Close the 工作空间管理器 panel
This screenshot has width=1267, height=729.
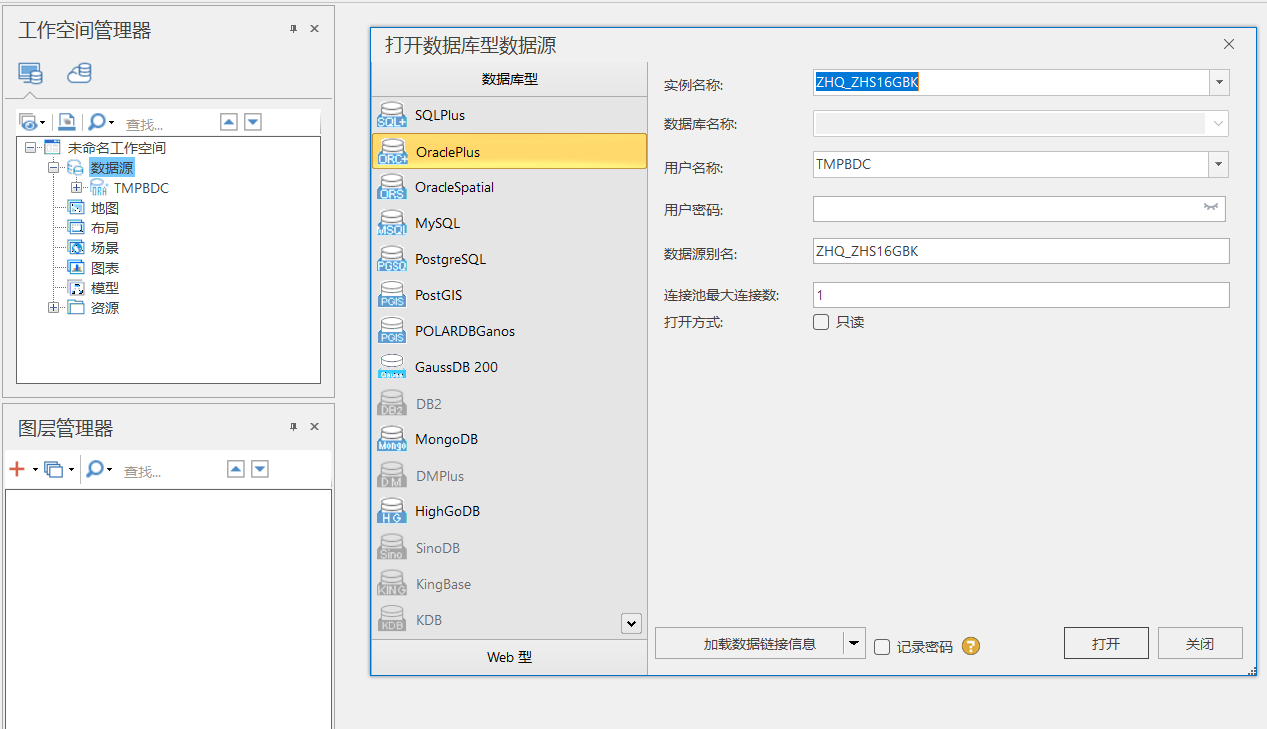tap(314, 29)
